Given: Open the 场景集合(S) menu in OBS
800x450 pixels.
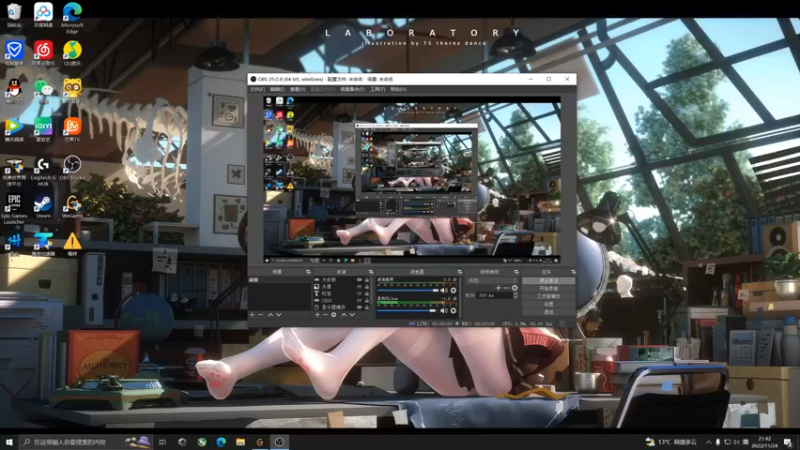Looking at the screenshot, I should click(353, 89).
